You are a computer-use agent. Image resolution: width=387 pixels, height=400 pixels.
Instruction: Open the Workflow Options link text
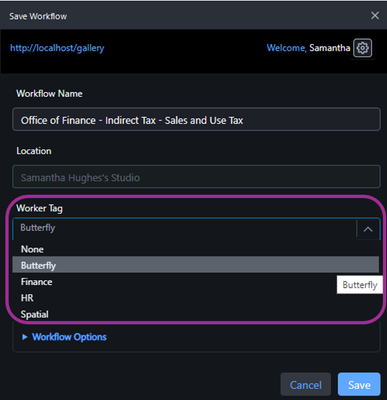pyautogui.click(x=69, y=337)
